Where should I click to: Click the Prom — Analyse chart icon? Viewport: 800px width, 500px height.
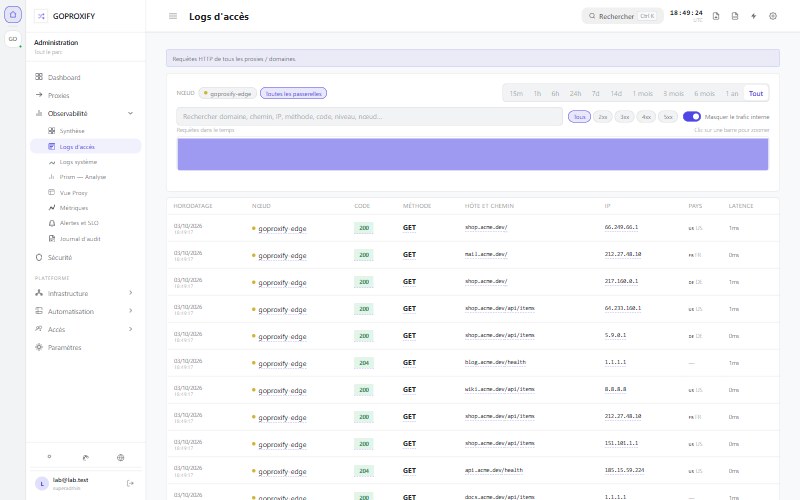tap(52, 177)
